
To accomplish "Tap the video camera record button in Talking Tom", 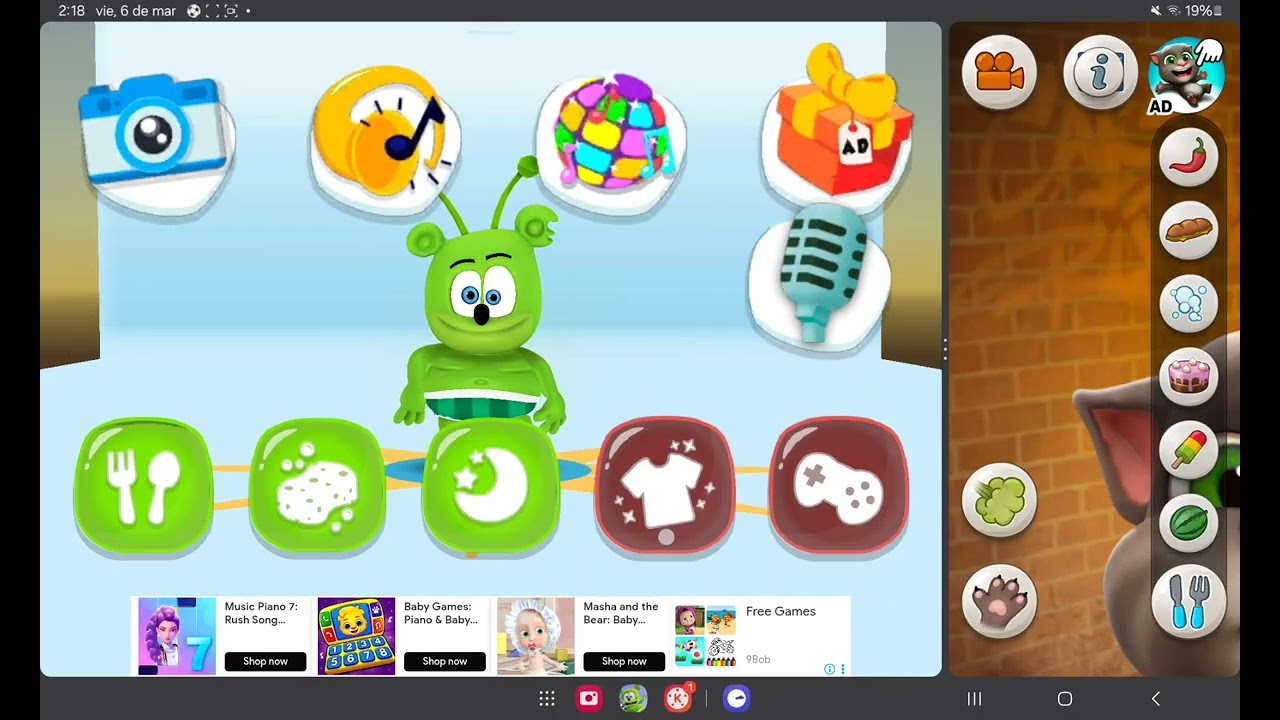I will [x=999, y=72].
